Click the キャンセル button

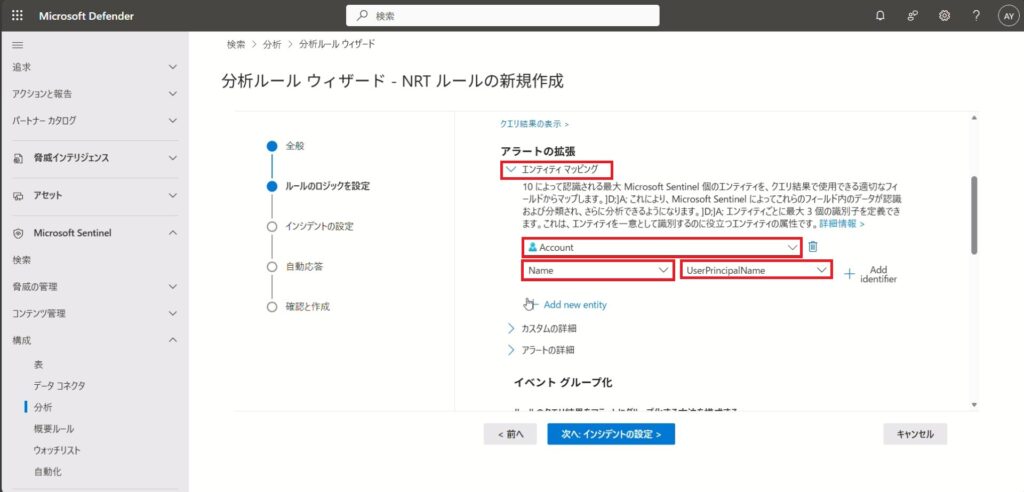(x=914, y=434)
